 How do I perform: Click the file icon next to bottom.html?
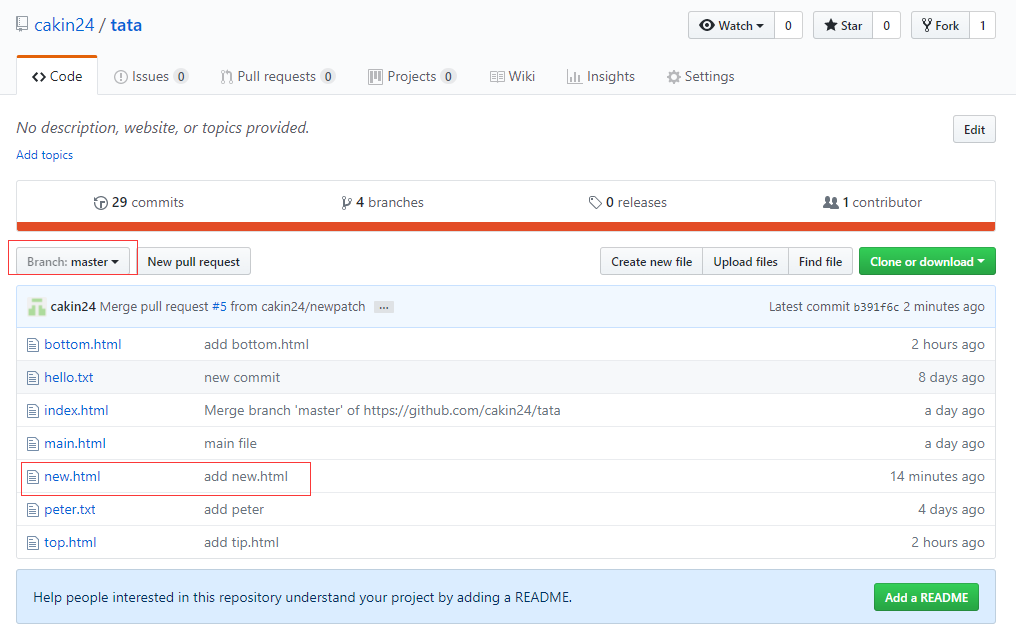pos(33,345)
